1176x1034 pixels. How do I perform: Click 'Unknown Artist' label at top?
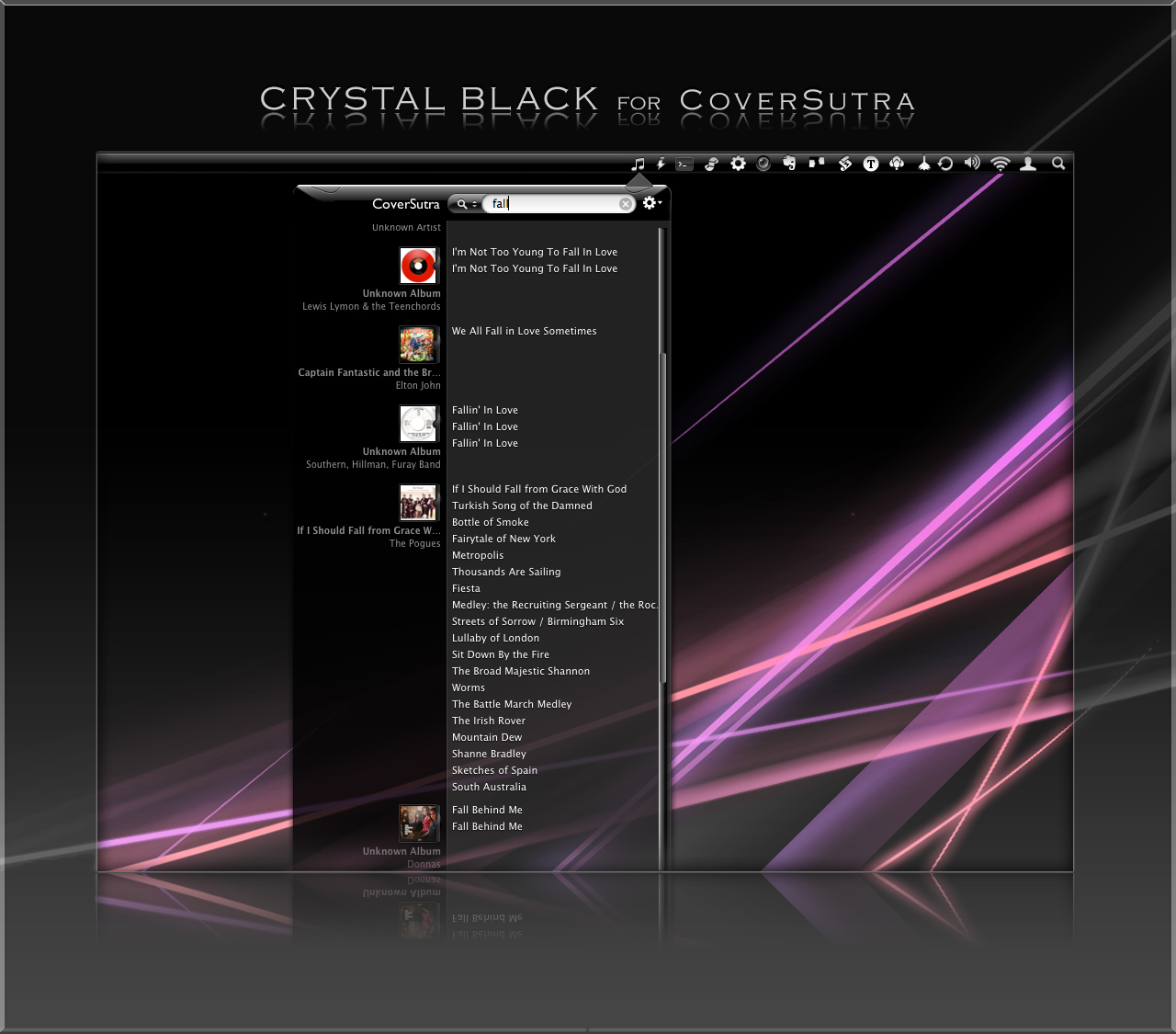(x=406, y=227)
